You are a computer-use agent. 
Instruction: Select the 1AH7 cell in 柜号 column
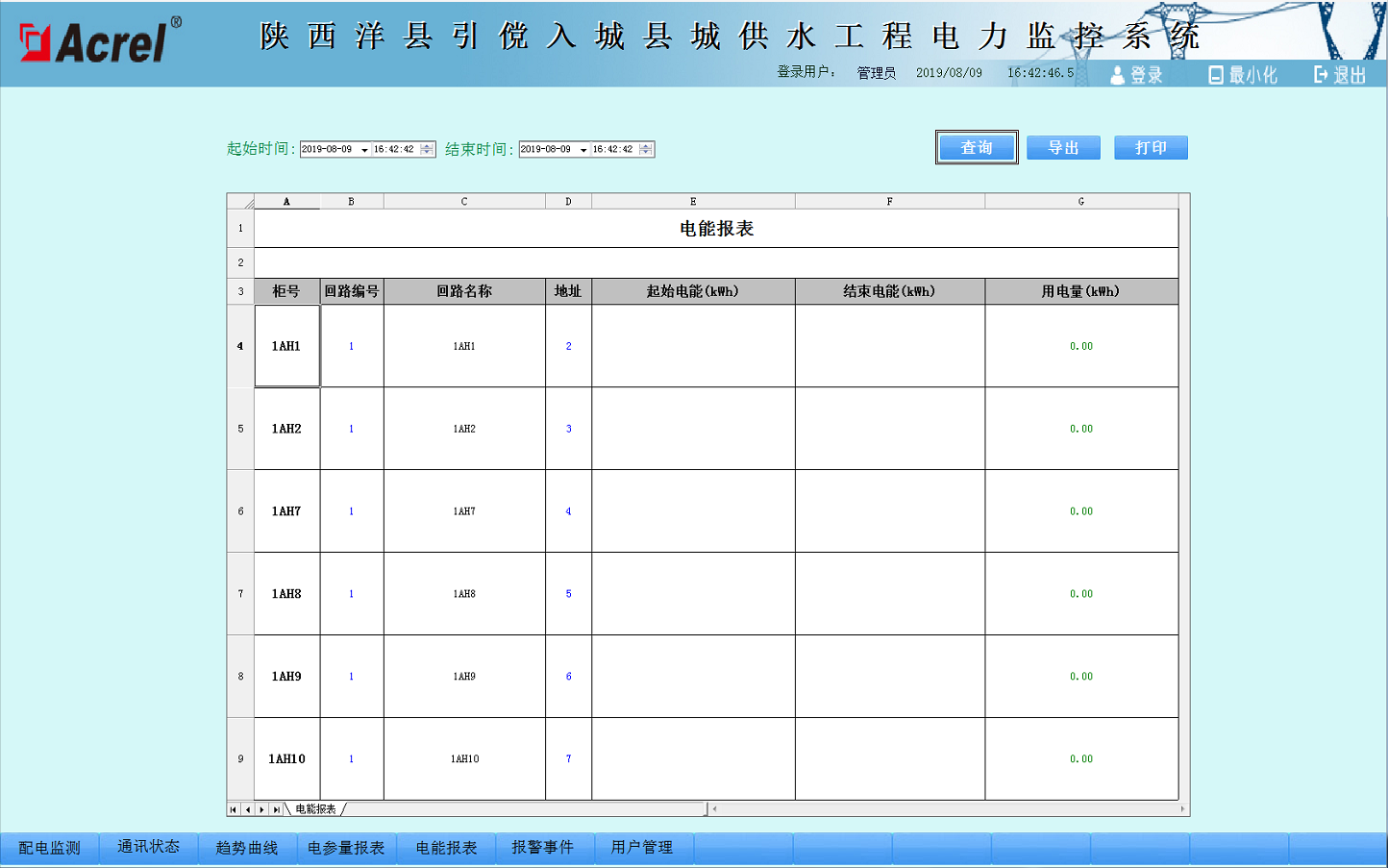286,511
